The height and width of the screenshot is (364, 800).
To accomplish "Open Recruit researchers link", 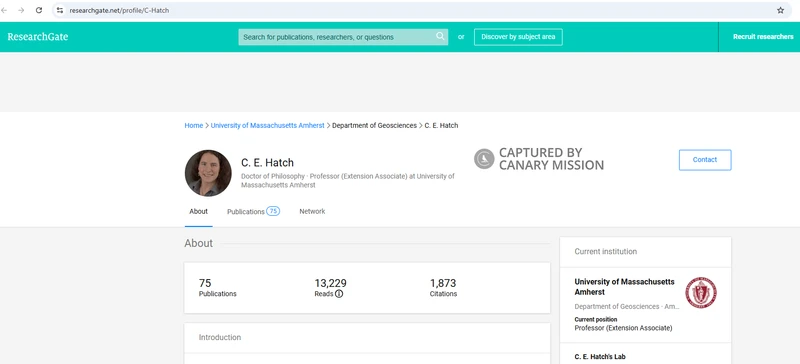I will pos(763,37).
